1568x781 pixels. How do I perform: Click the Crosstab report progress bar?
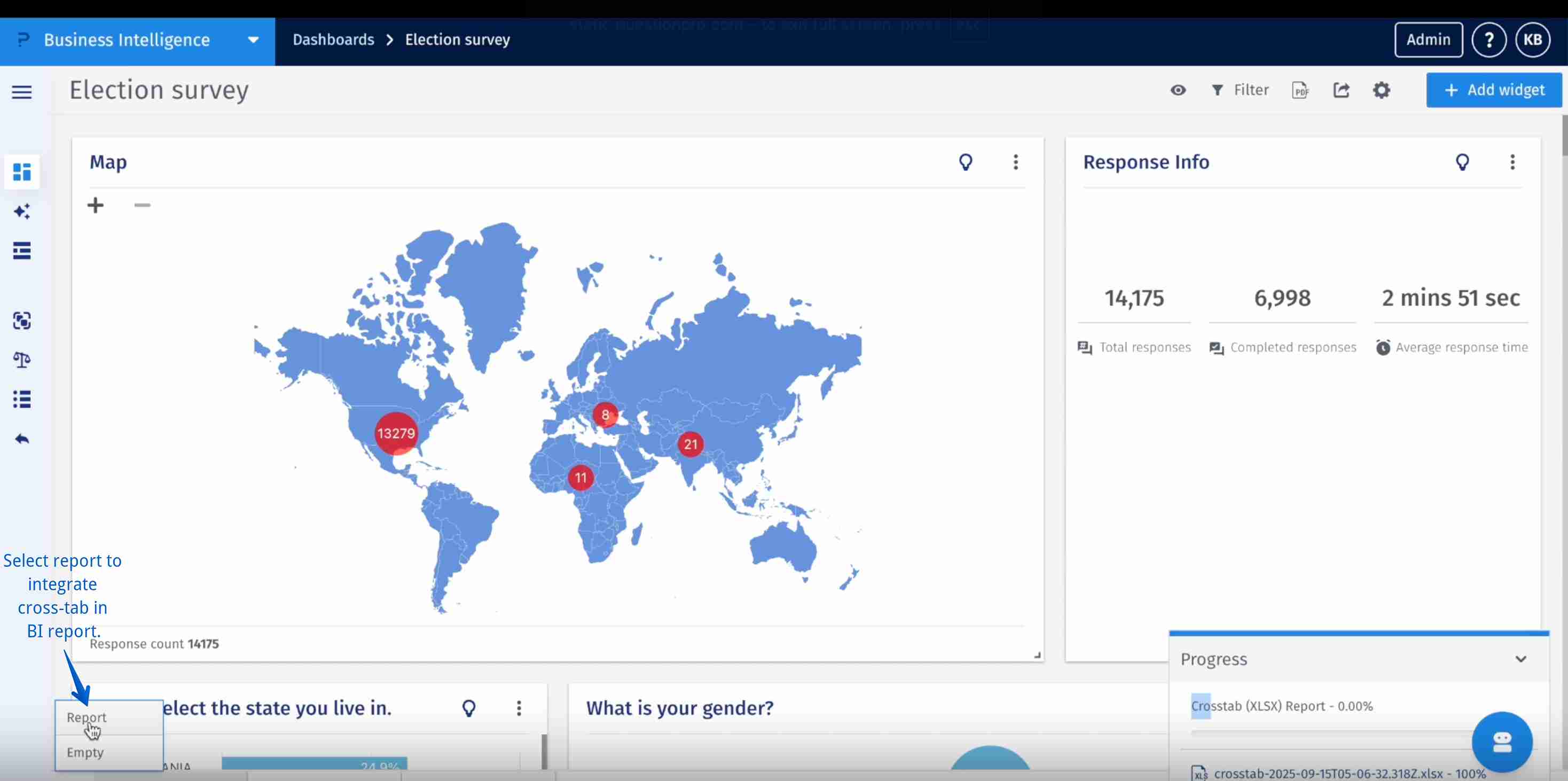[1308, 732]
